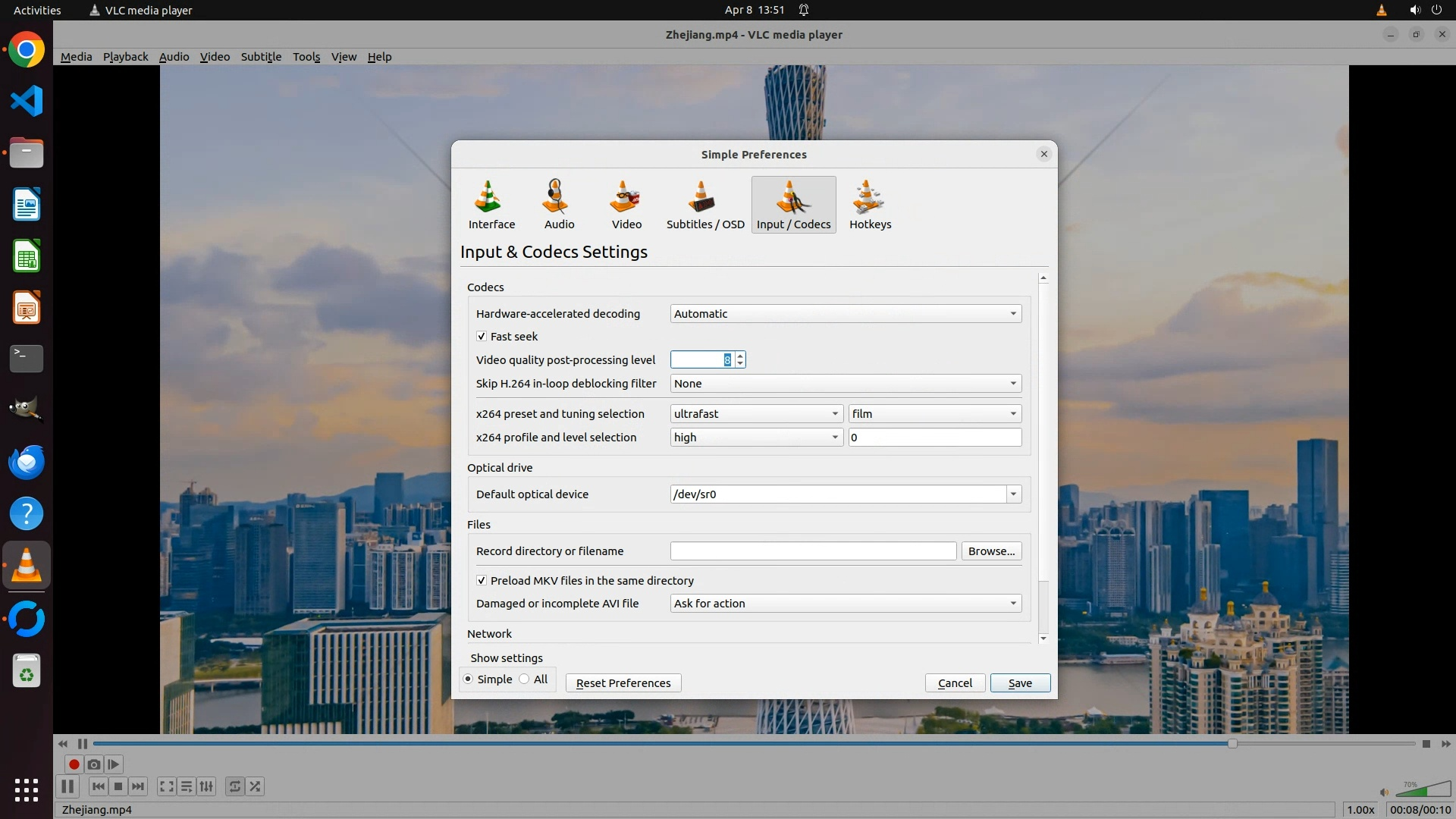Toggle fullscreen icon in control bar
Screen dimensions: 1456x819
[166, 786]
